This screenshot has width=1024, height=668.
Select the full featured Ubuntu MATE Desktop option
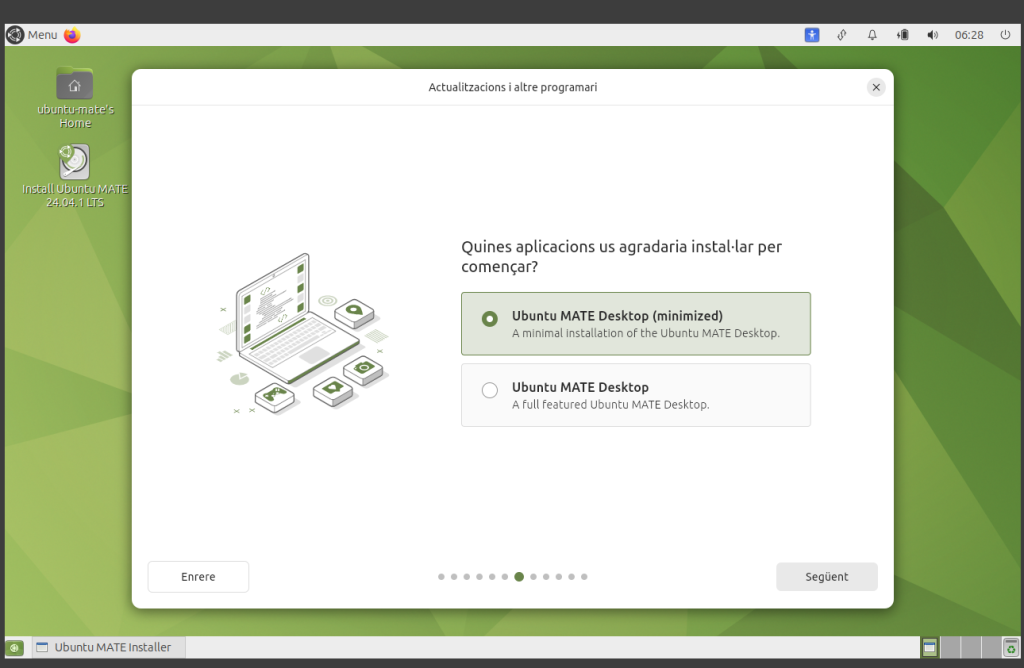pyautogui.click(x=490, y=391)
